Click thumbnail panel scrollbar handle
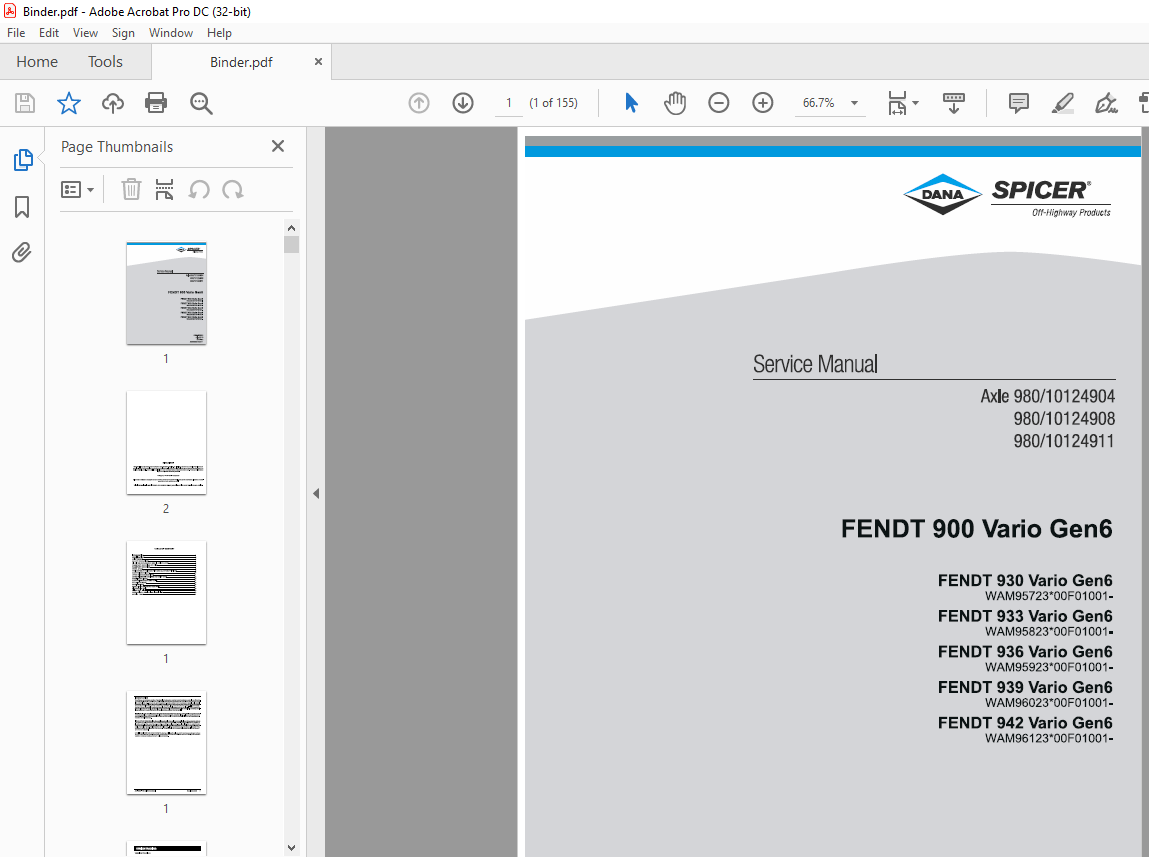Viewport: 1149px width, 857px height. (292, 245)
